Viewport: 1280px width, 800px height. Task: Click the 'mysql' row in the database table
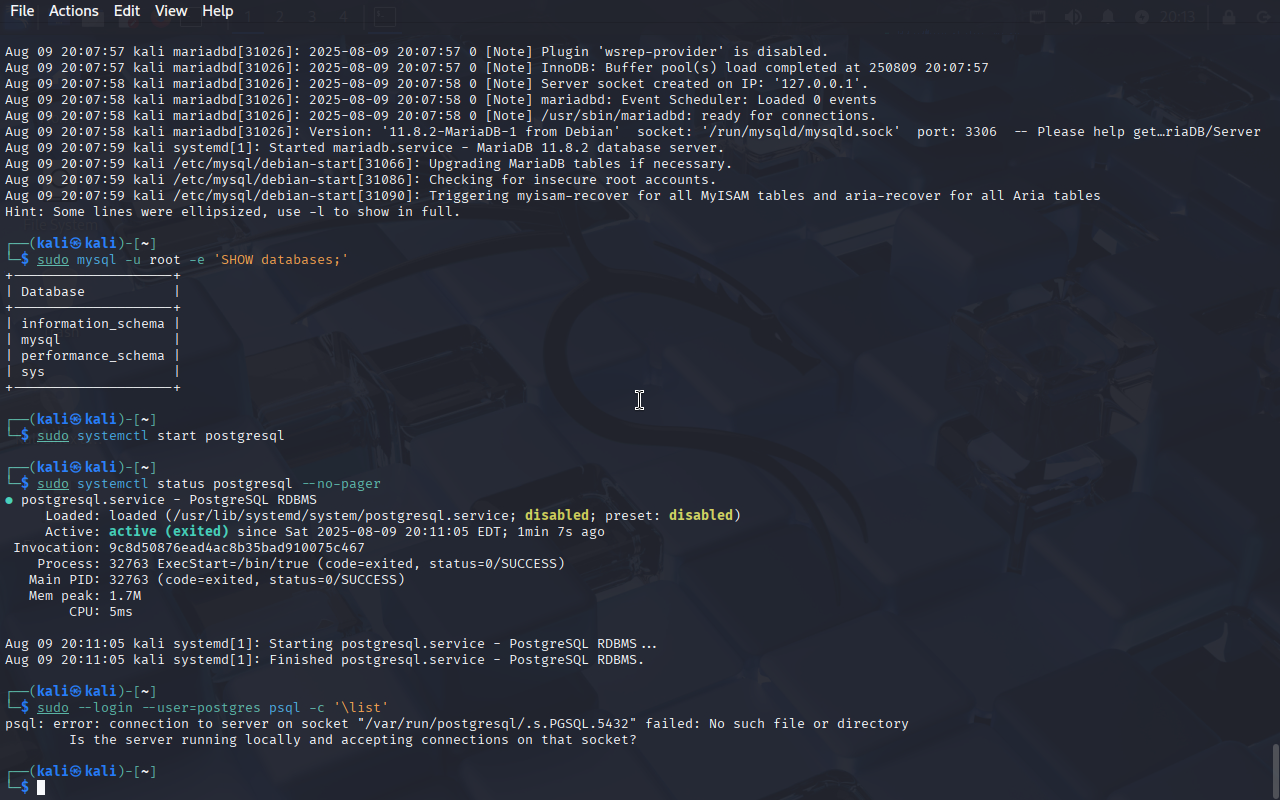coord(93,340)
